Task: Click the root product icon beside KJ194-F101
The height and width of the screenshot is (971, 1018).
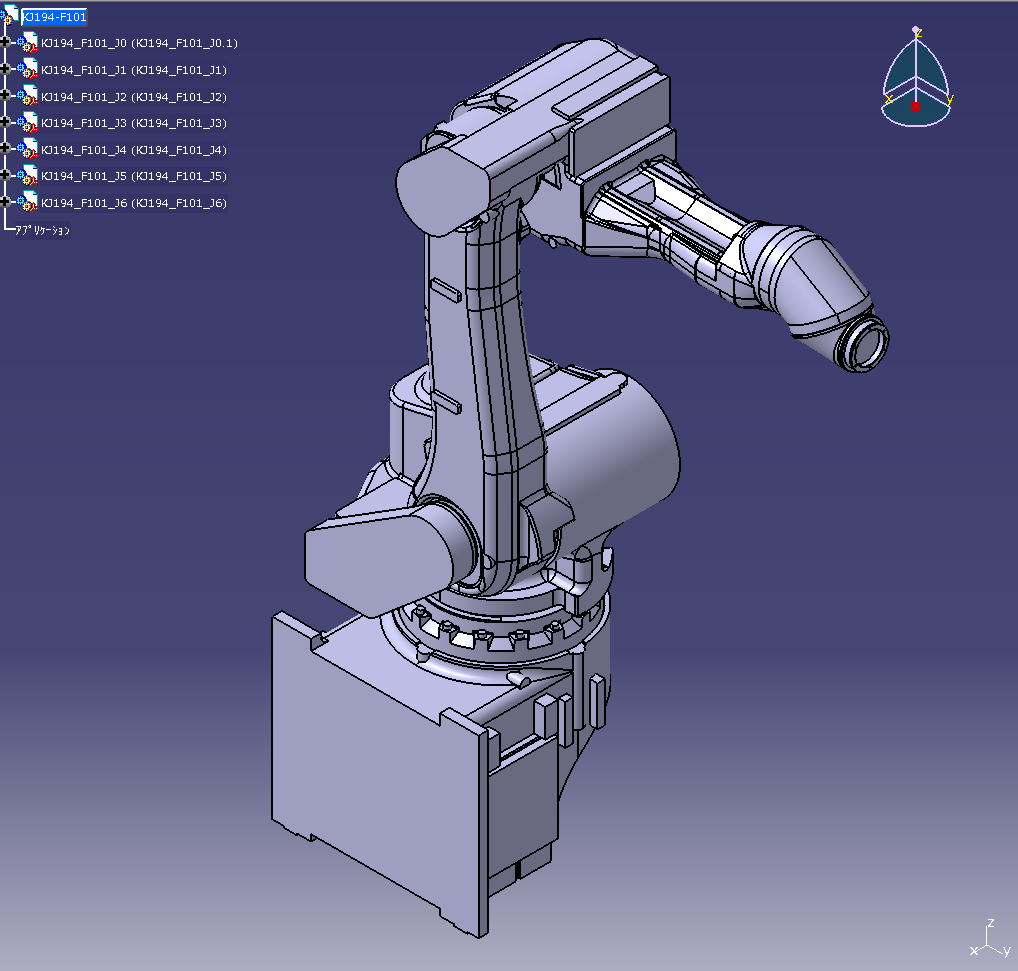Action: (9, 14)
